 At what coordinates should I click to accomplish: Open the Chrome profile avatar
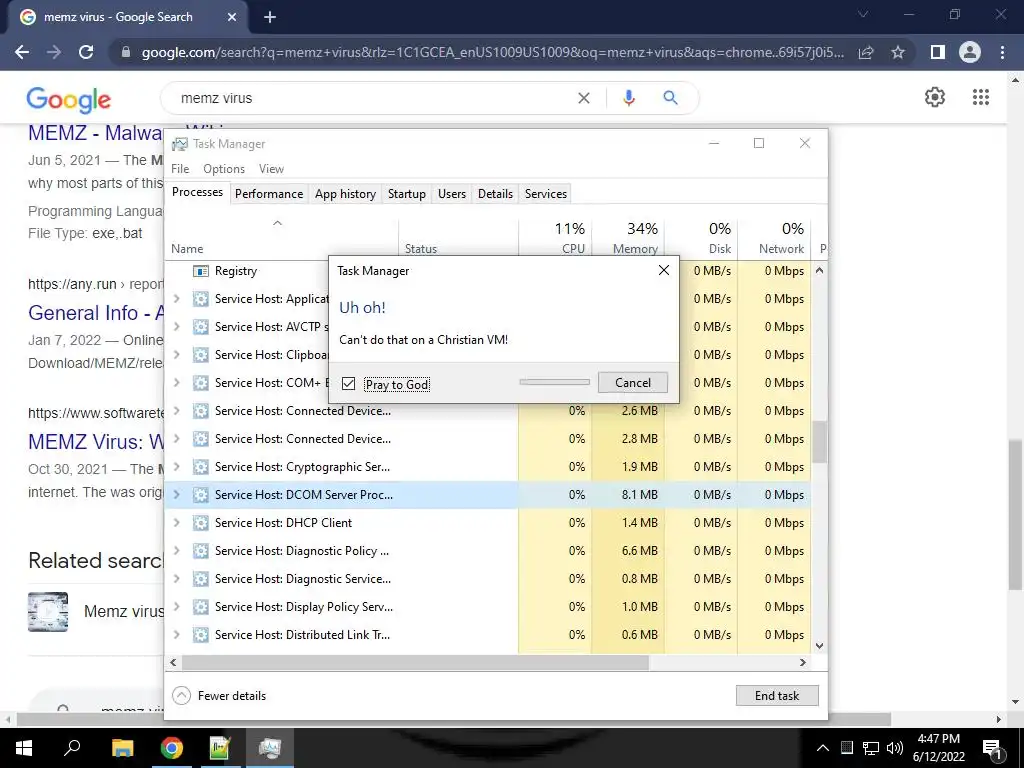(x=970, y=52)
